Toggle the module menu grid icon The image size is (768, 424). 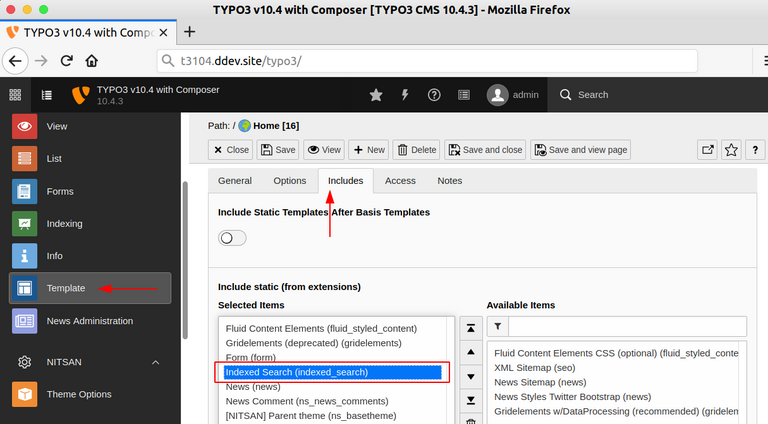(x=16, y=95)
